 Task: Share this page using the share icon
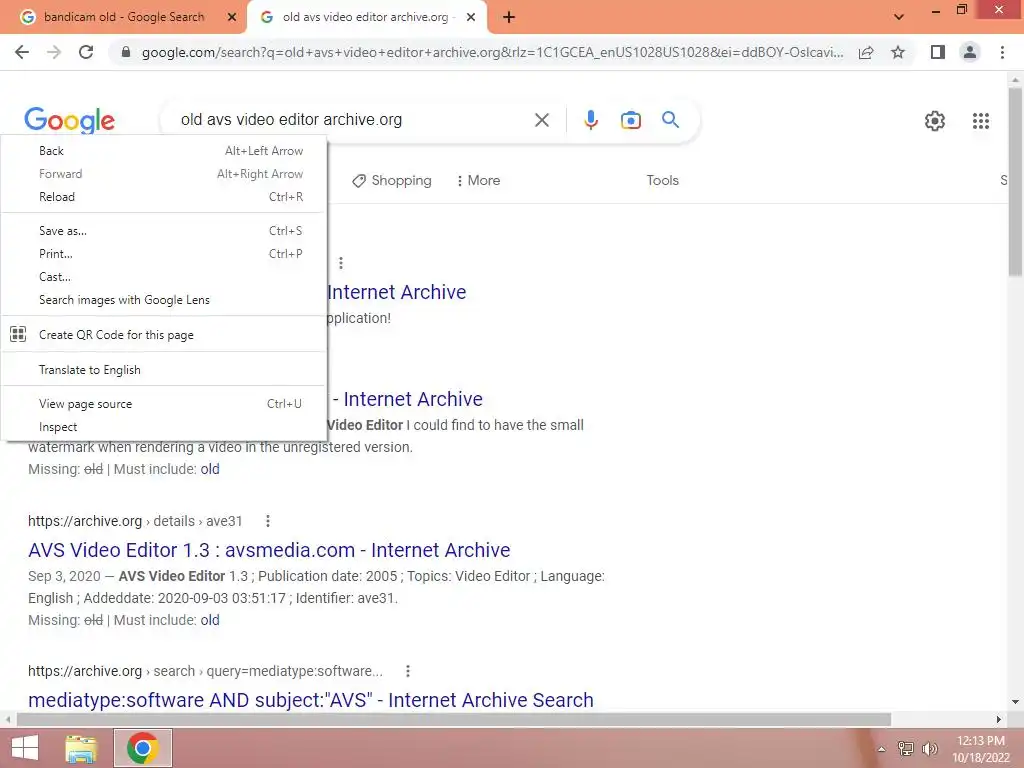pyautogui.click(x=866, y=52)
